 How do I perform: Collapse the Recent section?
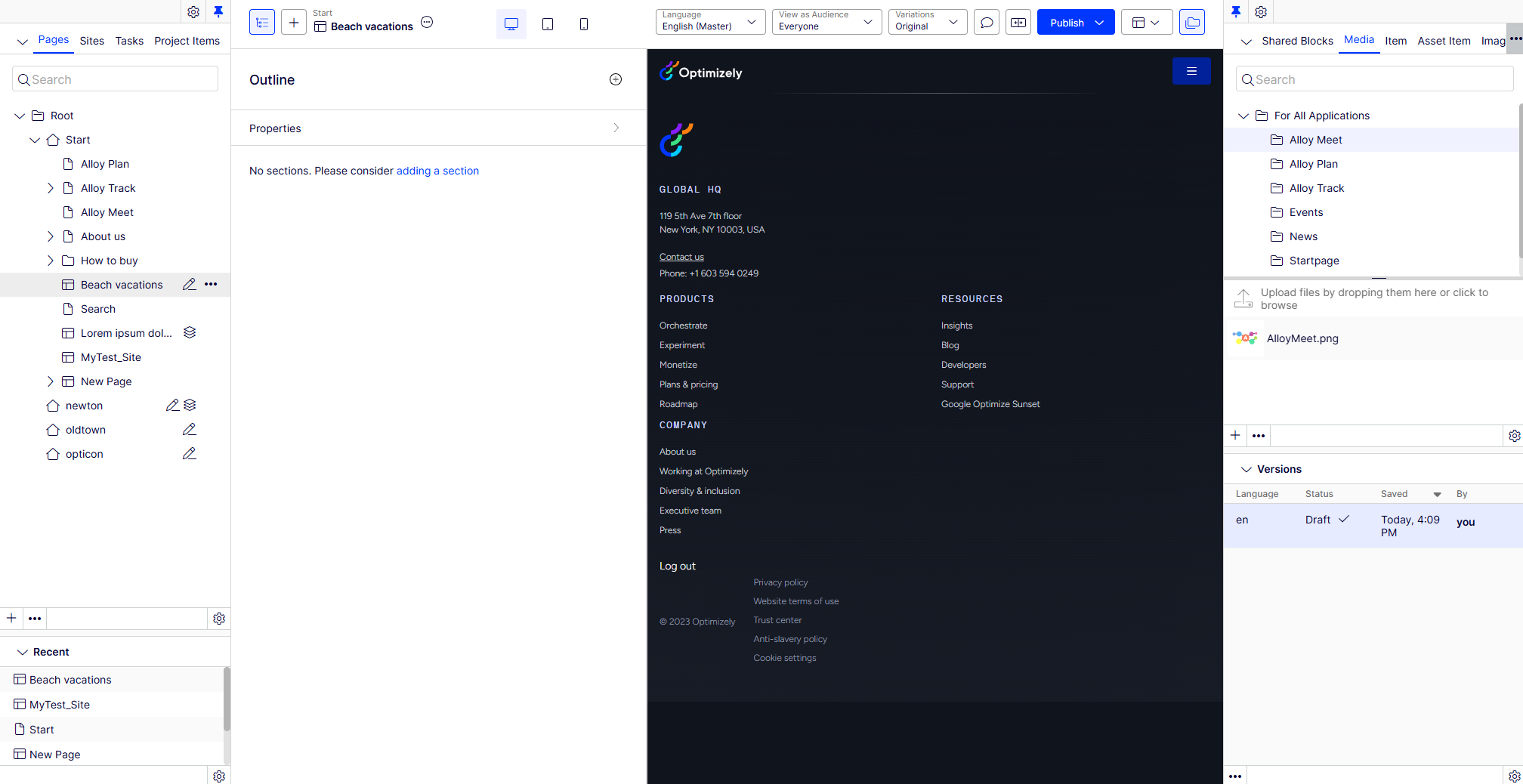(22, 652)
